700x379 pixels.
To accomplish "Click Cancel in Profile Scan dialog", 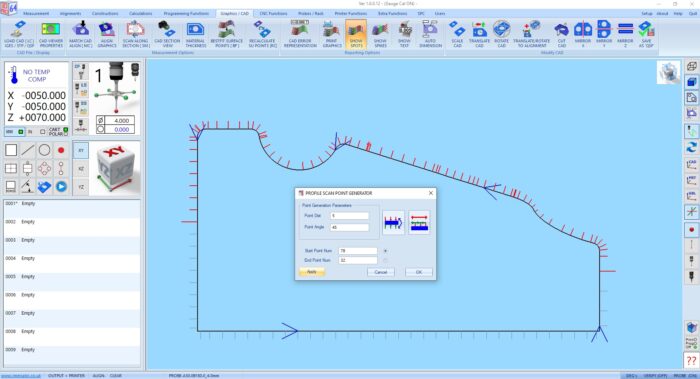I will pos(380,272).
